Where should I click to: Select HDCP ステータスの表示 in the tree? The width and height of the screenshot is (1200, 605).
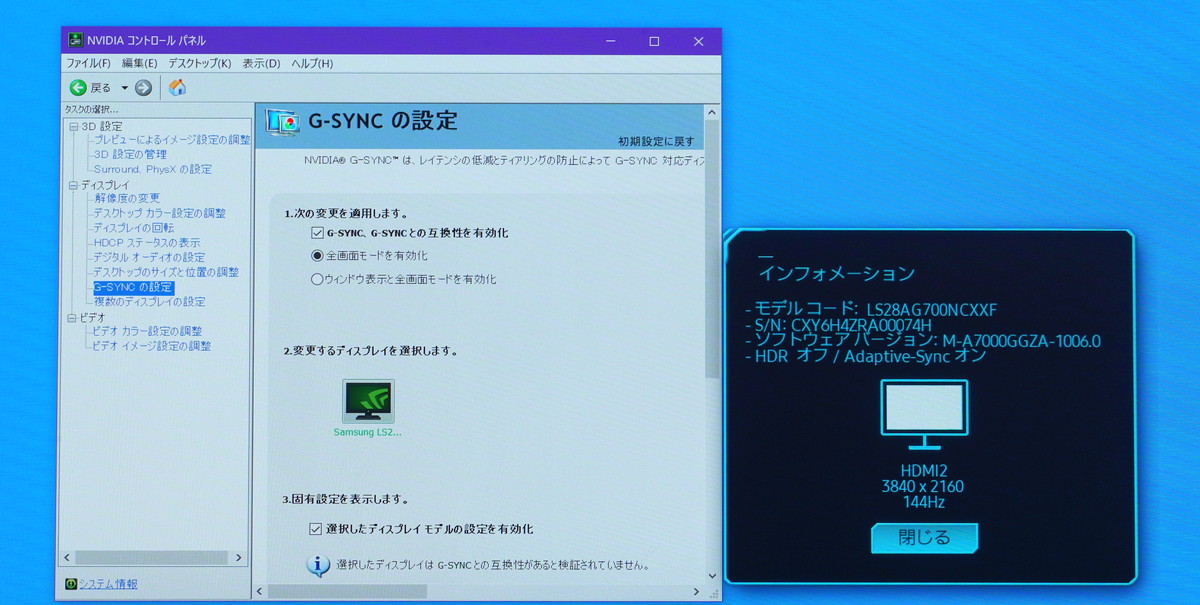point(146,243)
